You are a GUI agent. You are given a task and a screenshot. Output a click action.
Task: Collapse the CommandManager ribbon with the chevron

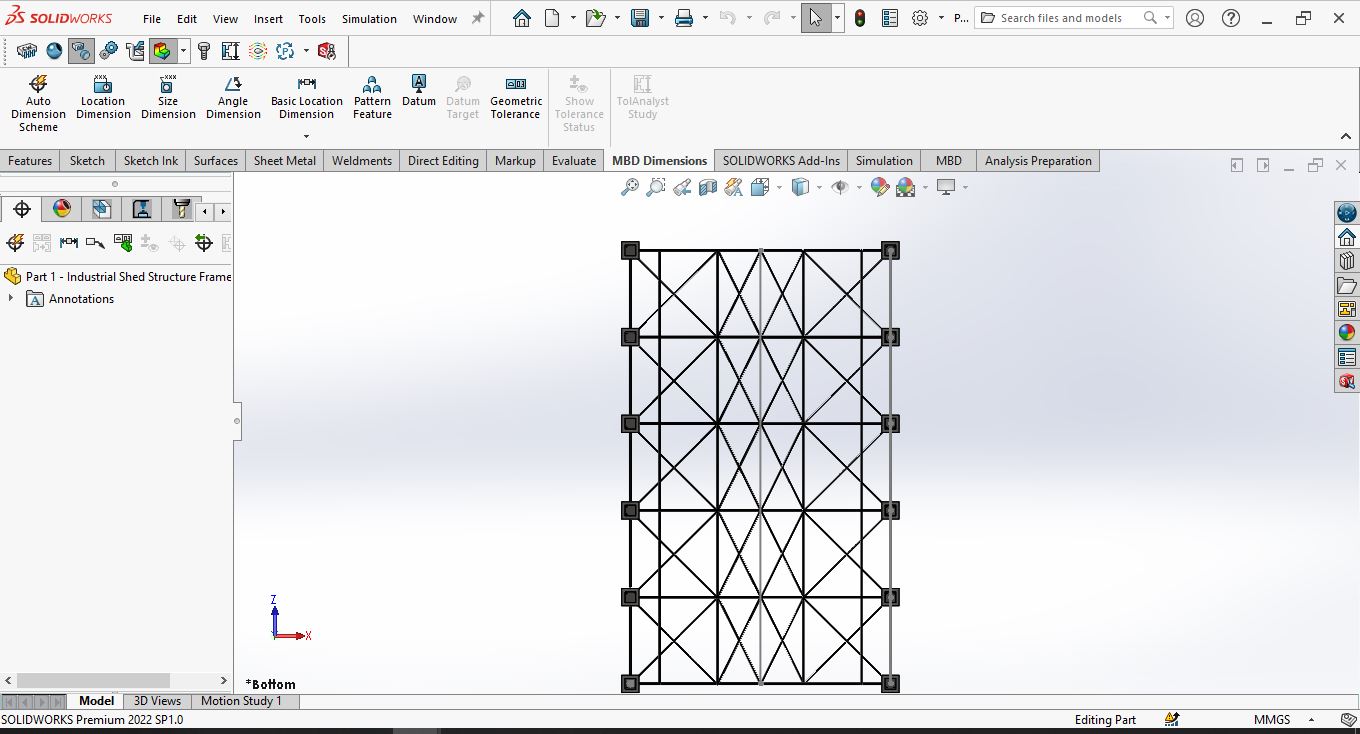(1346, 137)
